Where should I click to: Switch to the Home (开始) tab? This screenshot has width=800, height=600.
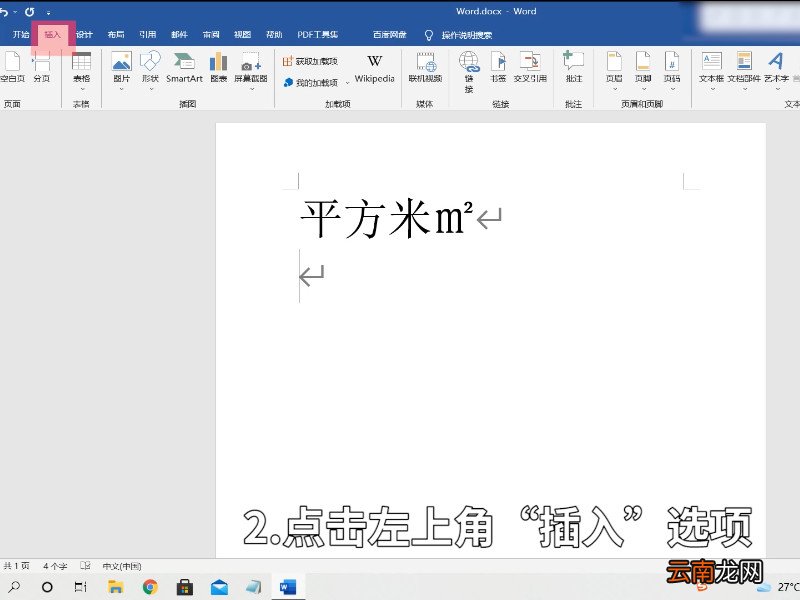pos(21,35)
